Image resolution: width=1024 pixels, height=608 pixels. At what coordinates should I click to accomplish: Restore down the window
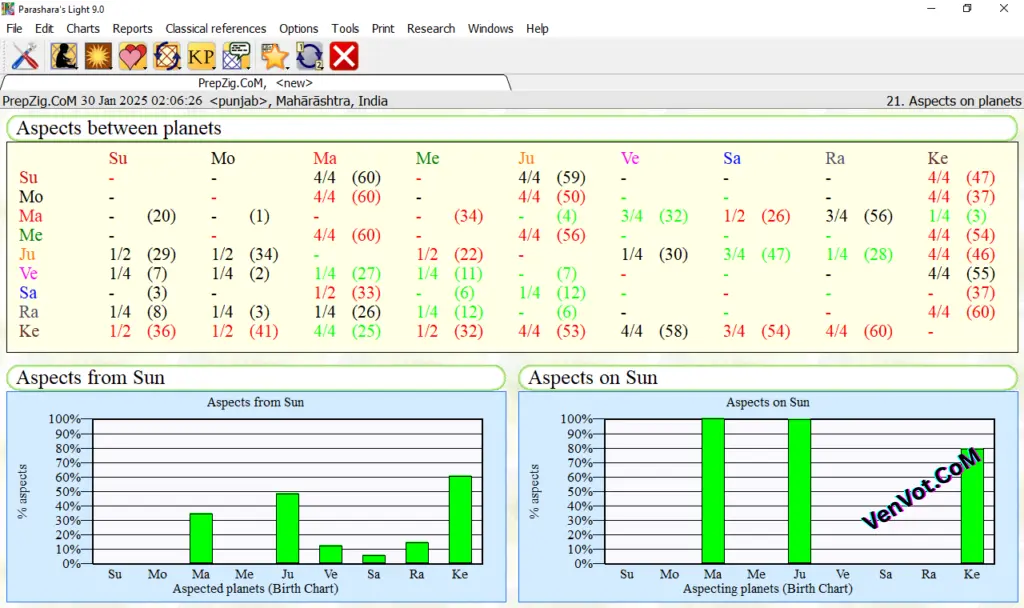click(x=967, y=8)
